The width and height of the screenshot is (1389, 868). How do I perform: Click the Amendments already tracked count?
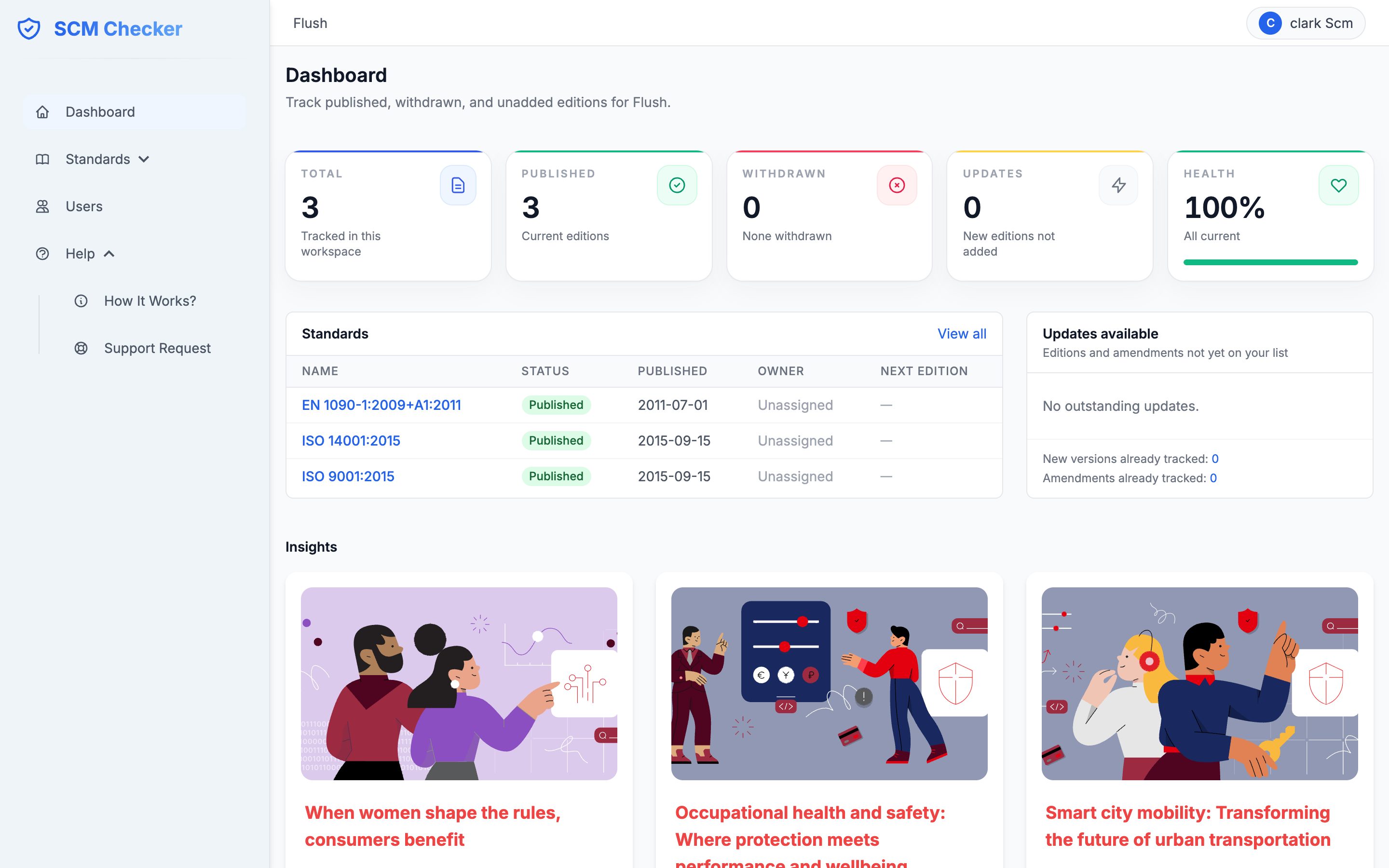coord(1213,478)
